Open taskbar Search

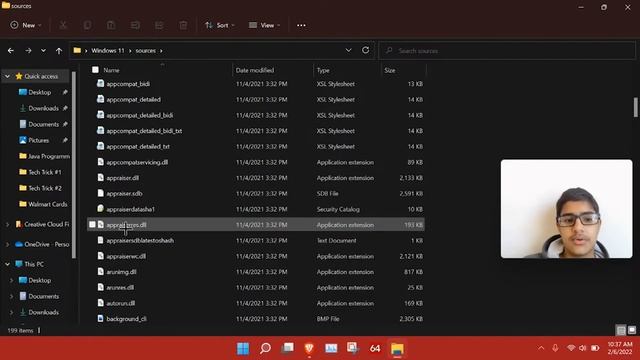click(265, 348)
